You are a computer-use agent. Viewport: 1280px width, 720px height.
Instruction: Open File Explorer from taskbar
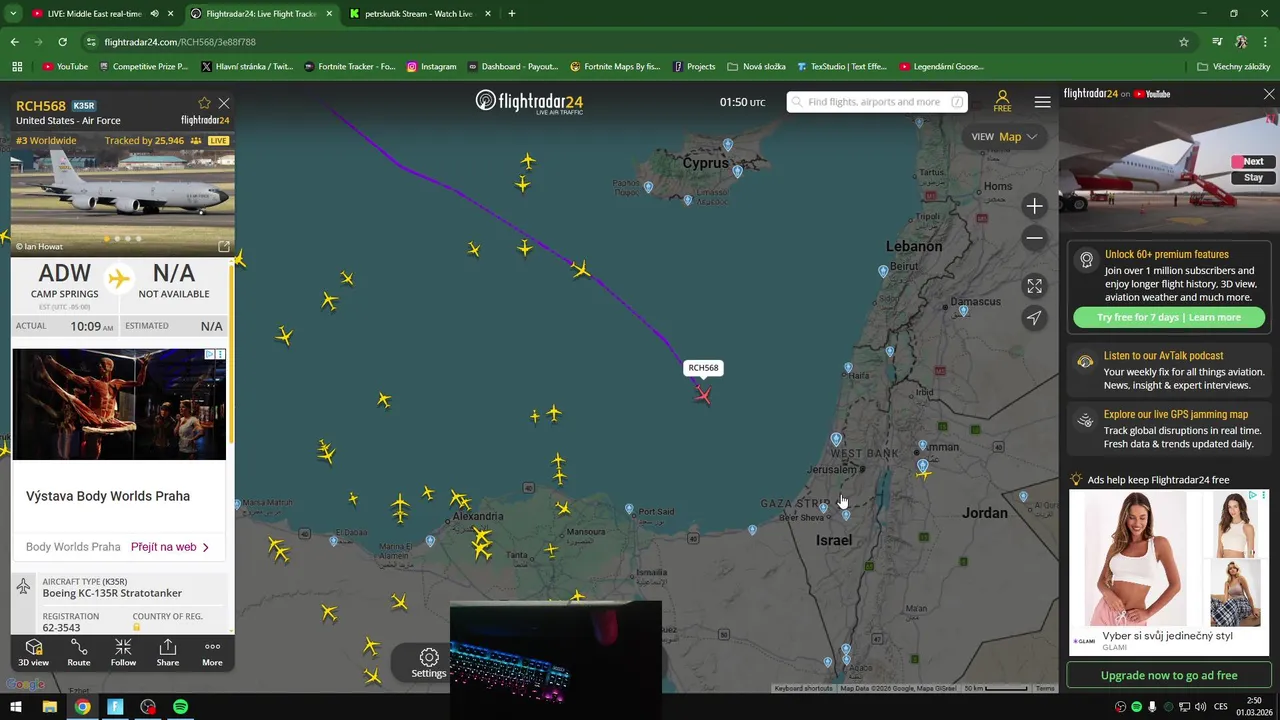coord(49,707)
